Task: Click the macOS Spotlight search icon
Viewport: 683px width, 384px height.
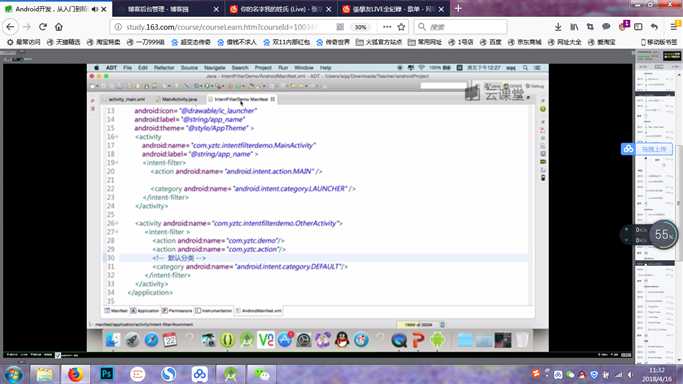Action: click(525, 68)
